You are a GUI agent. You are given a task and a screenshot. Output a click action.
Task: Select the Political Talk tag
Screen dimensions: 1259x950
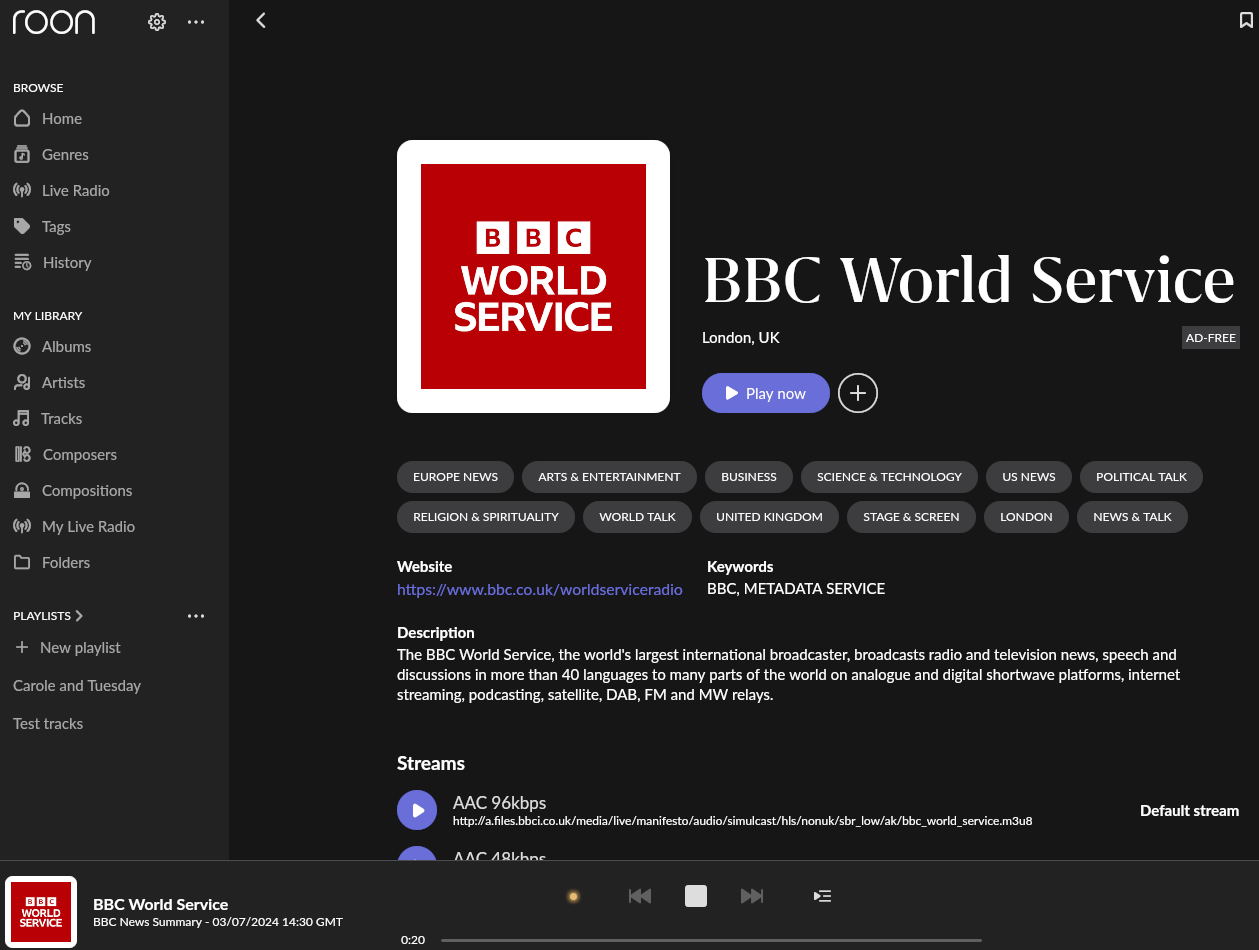(1141, 477)
